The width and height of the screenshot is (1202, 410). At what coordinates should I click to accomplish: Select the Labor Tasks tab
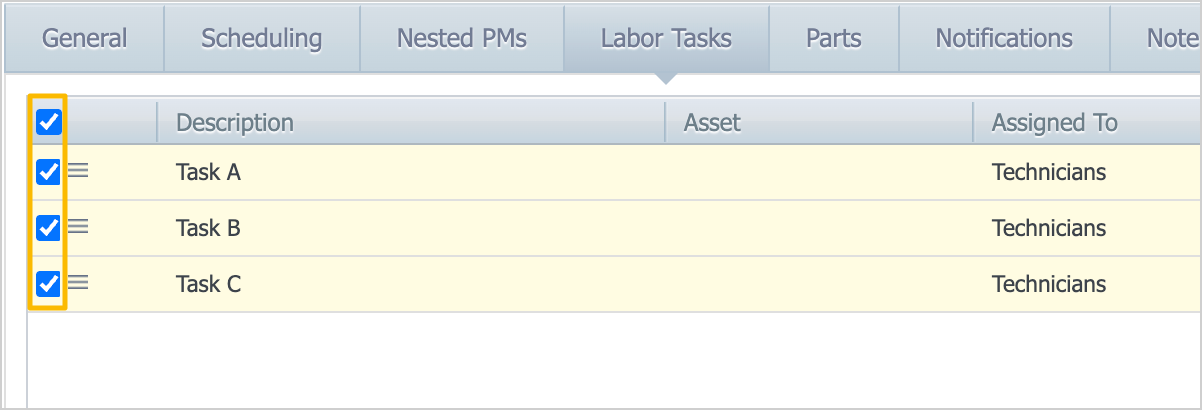point(666,39)
